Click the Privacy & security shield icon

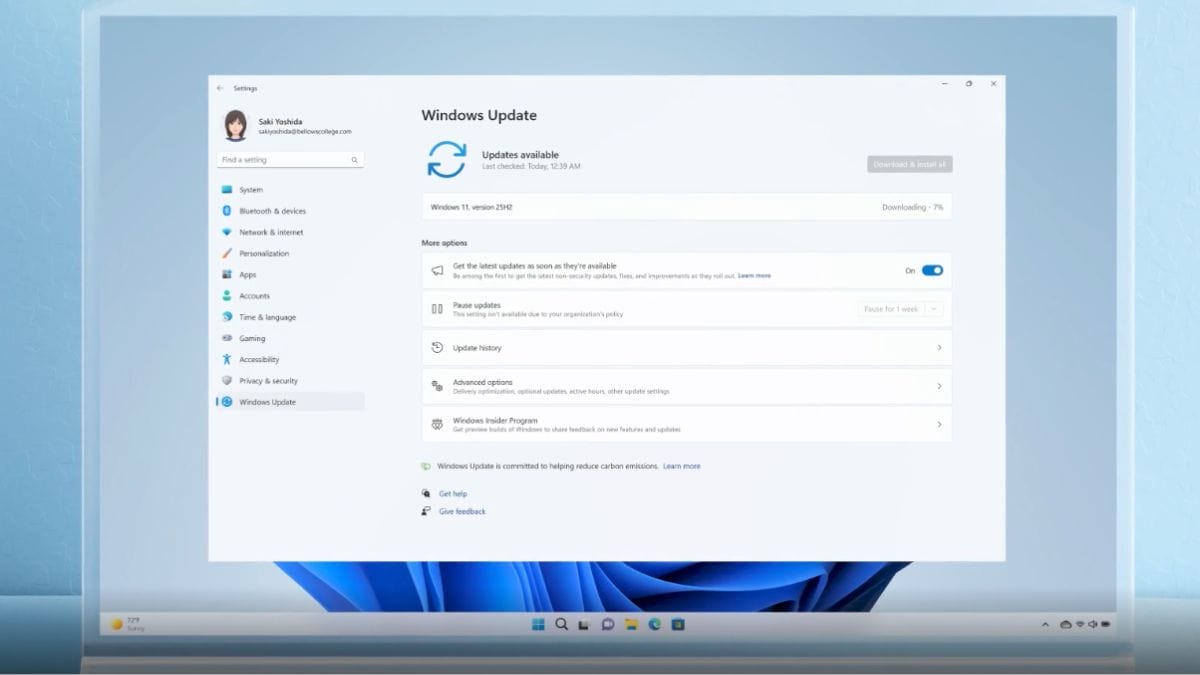[x=227, y=381]
